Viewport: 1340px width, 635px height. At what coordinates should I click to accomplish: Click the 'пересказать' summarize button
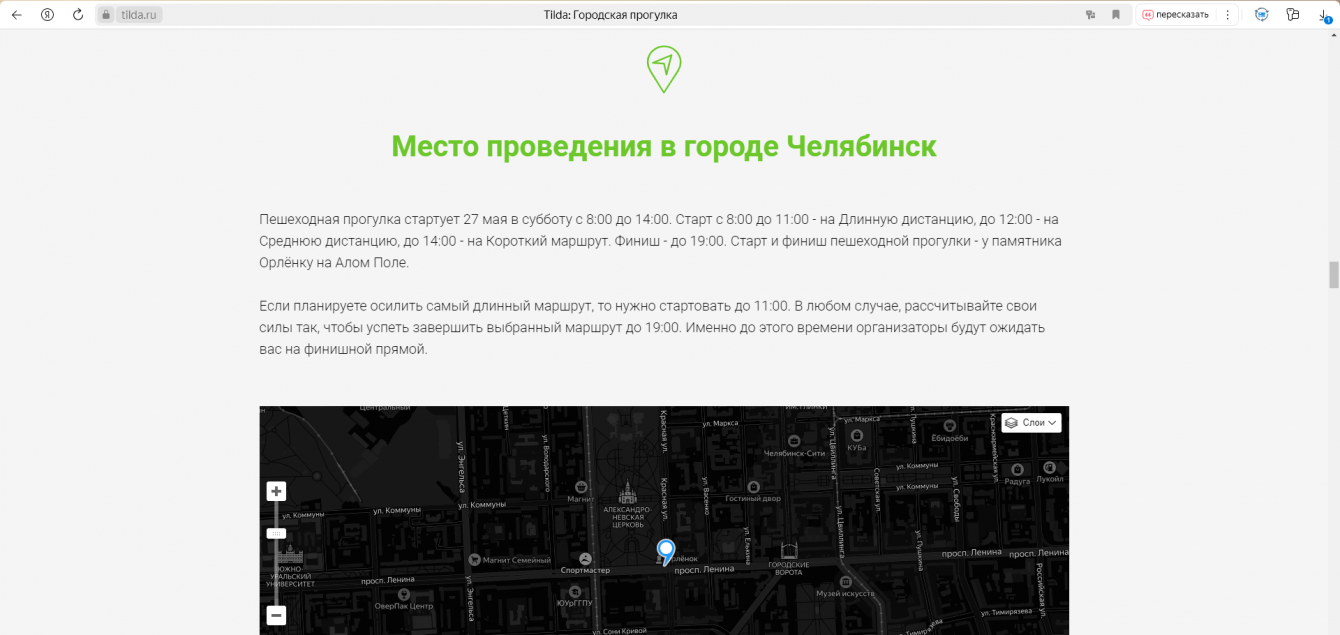[1175, 15]
